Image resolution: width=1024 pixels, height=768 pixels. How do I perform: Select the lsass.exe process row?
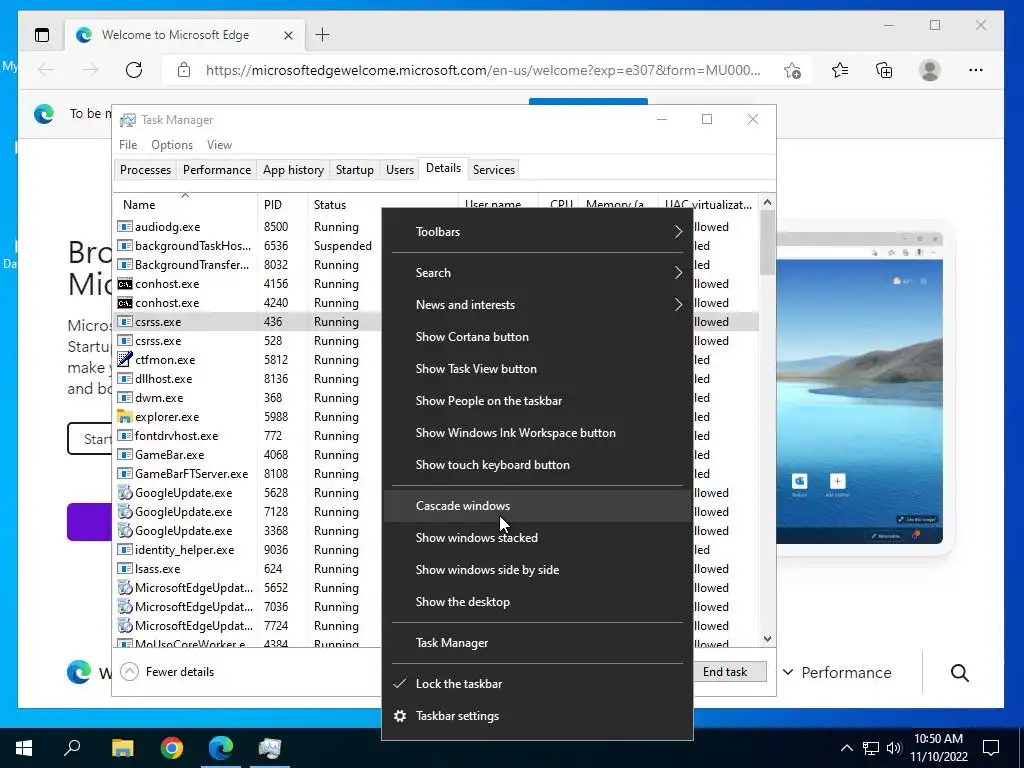(x=248, y=569)
